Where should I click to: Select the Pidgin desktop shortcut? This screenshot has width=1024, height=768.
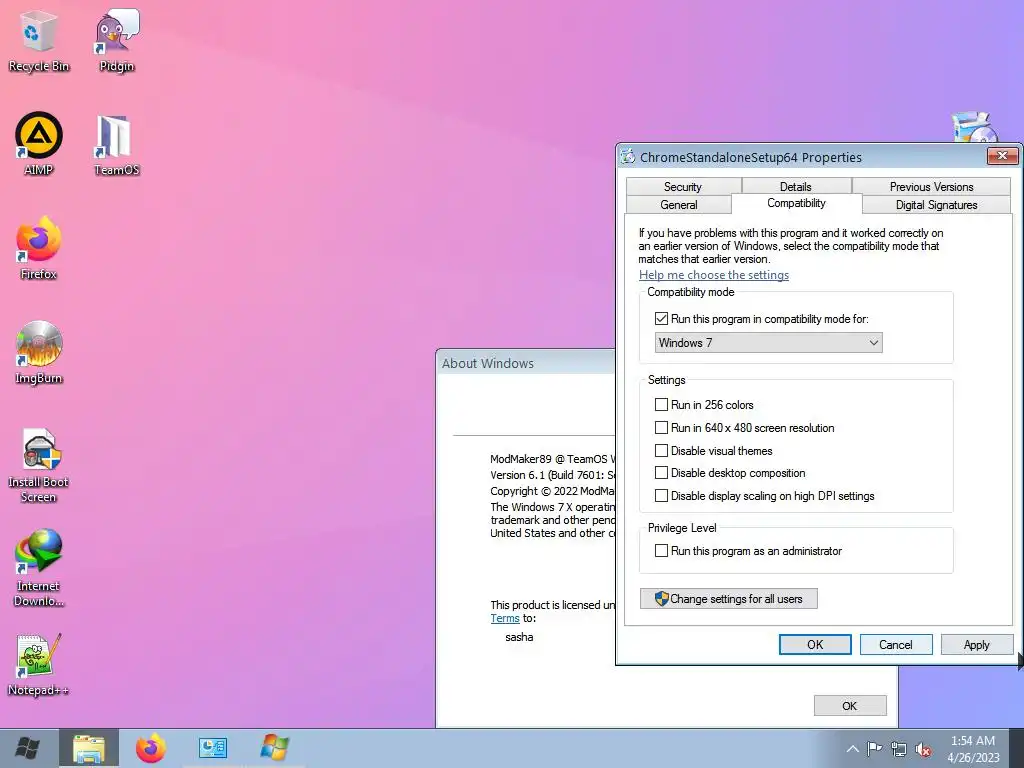(117, 40)
